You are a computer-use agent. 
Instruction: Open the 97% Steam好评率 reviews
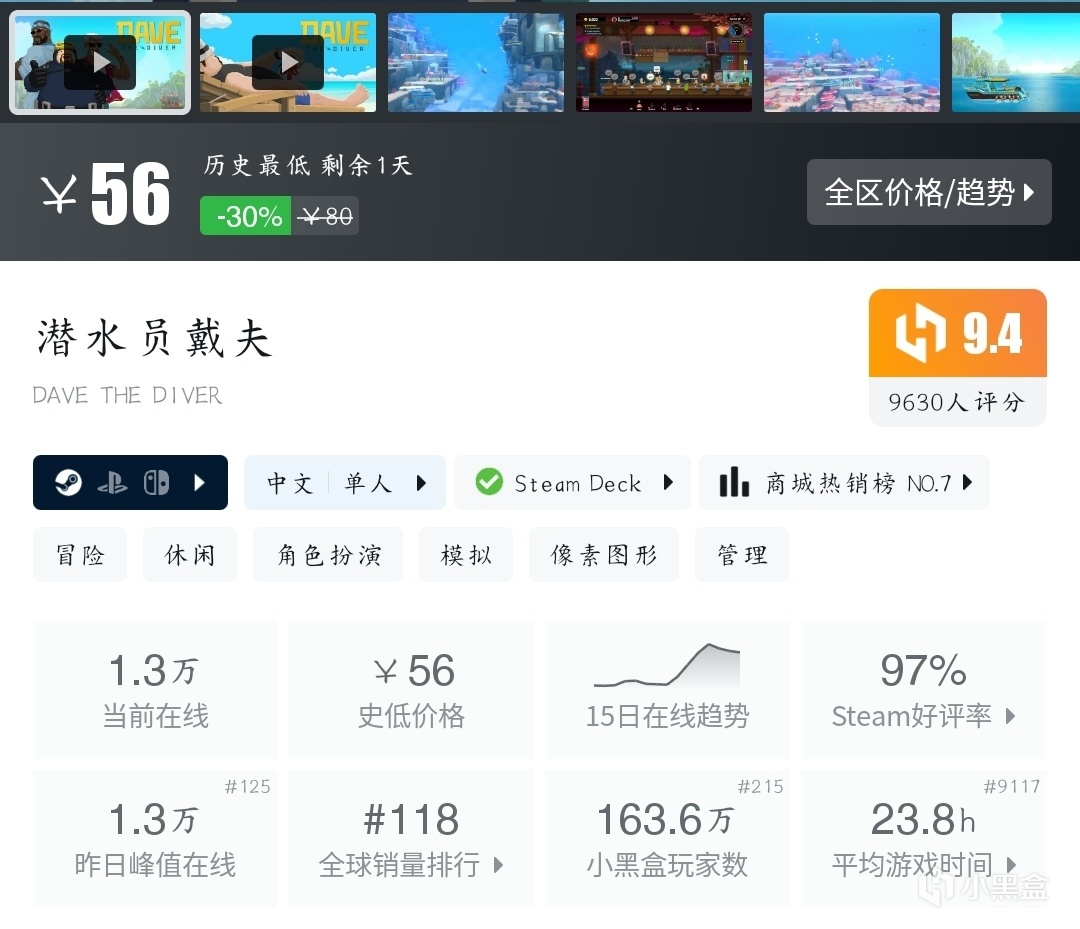(924, 690)
